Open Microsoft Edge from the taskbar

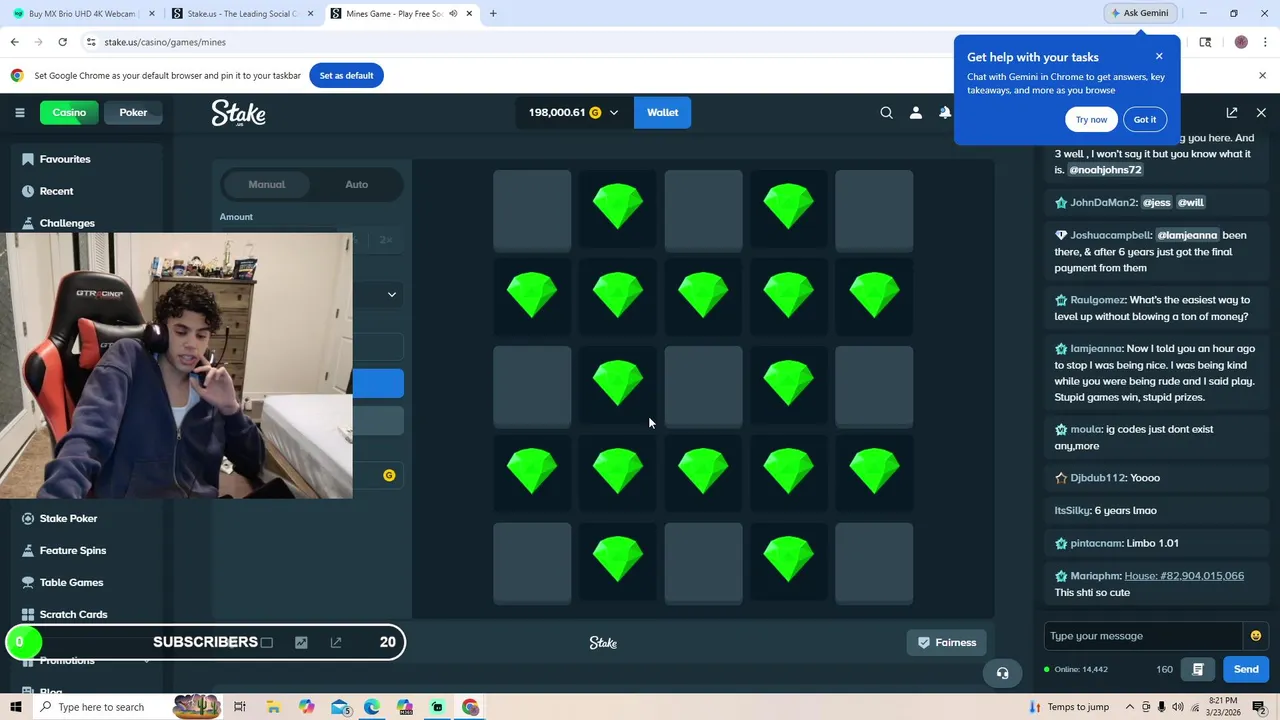[372, 707]
